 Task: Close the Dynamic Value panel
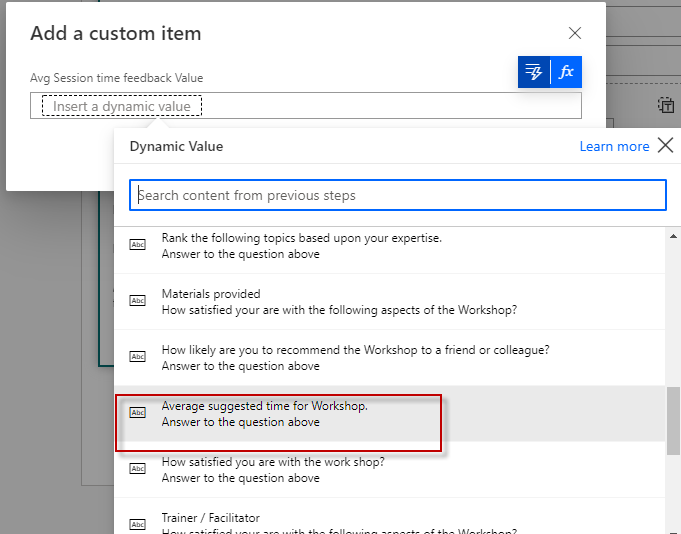665,146
